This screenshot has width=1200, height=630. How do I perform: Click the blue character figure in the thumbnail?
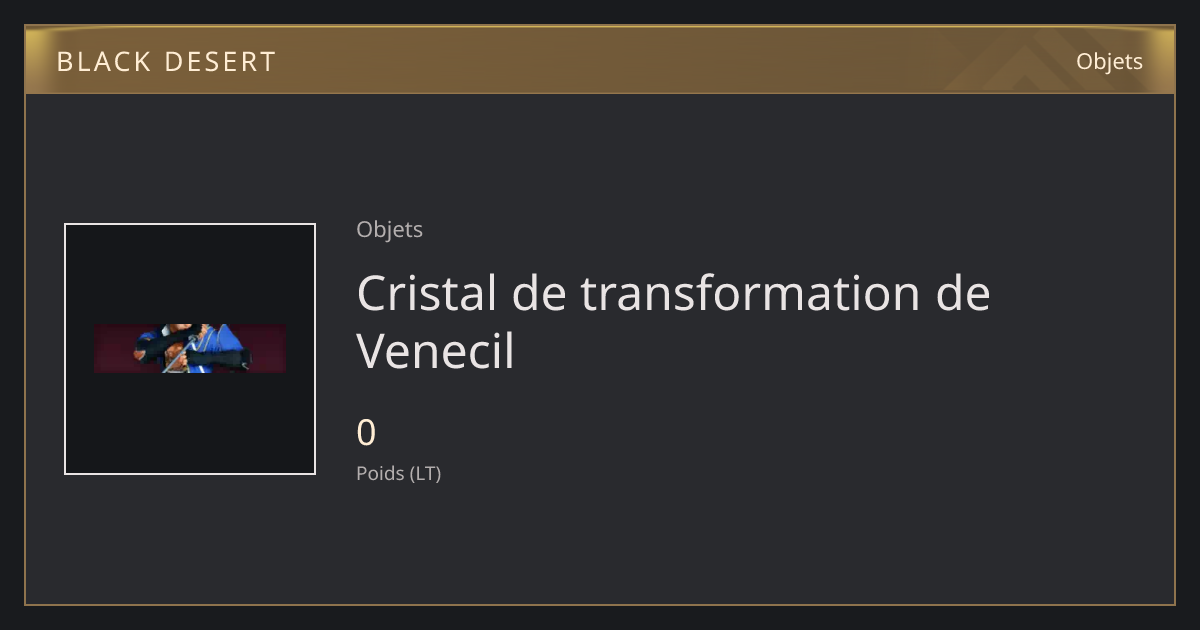click(190, 348)
